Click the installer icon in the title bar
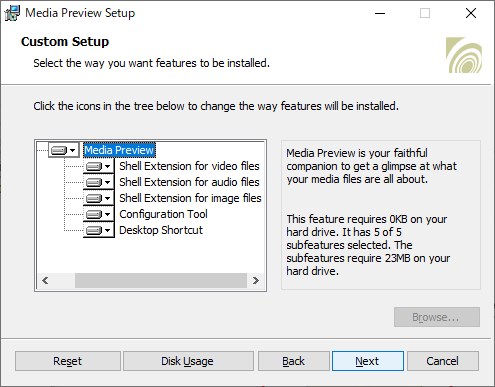 point(12,13)
